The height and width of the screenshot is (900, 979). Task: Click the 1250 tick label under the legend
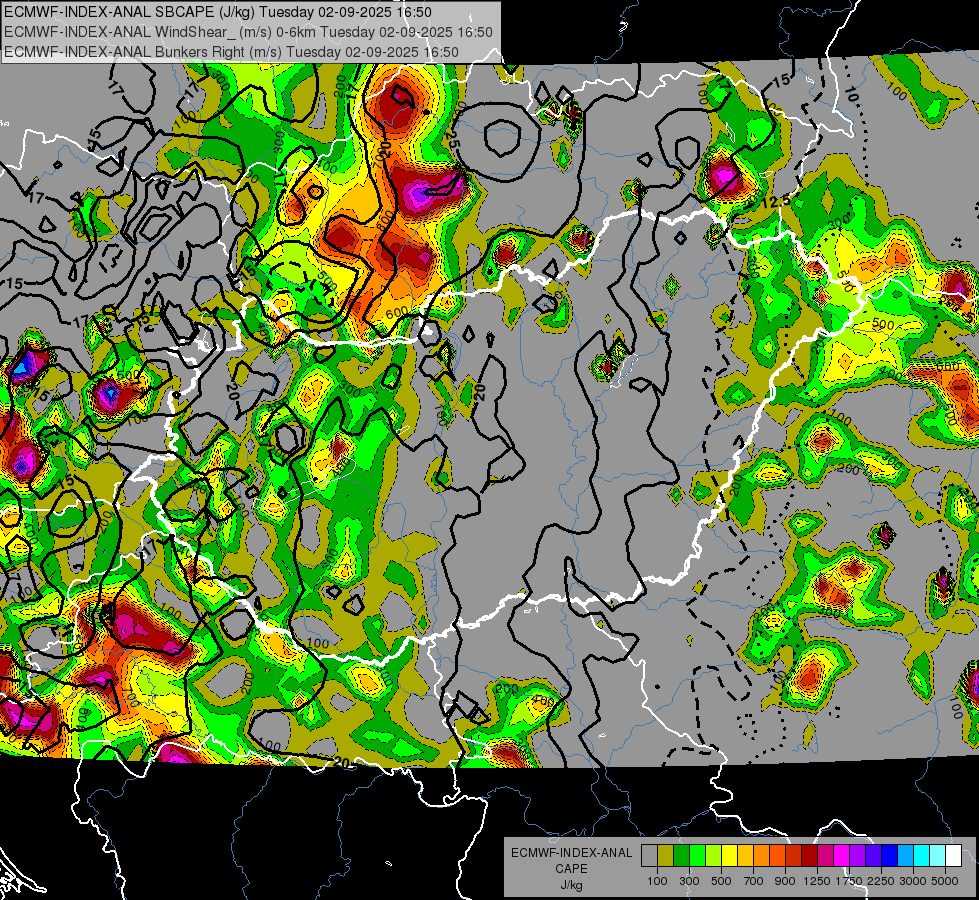pyautogui.click(x=817, y=881)
